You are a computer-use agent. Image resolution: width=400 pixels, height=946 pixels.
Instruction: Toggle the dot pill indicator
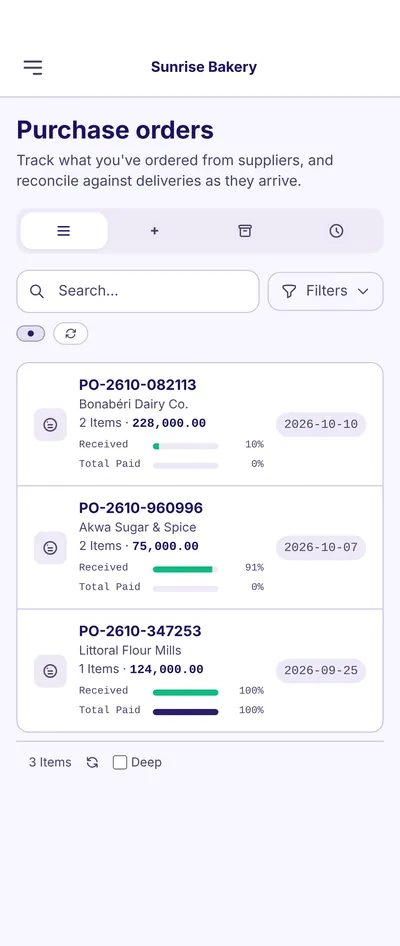click(31, 334)
